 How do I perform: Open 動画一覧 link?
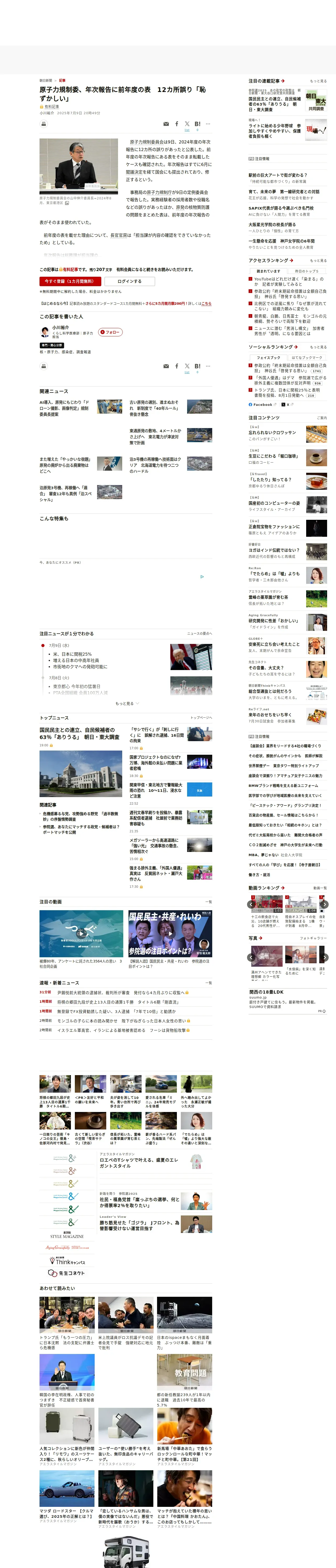[x=320, y=888]
